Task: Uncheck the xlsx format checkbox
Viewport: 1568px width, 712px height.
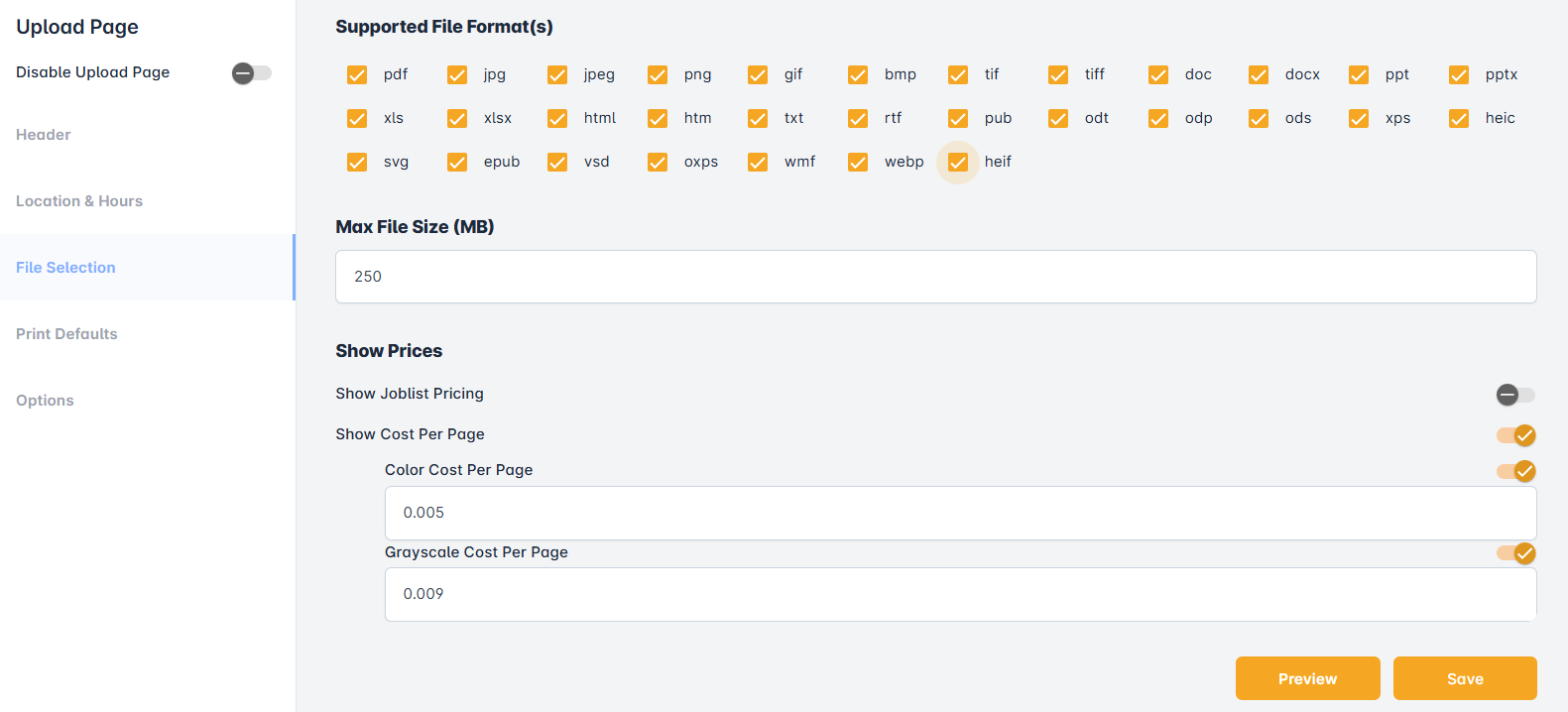Action: [x=457, y=119]
